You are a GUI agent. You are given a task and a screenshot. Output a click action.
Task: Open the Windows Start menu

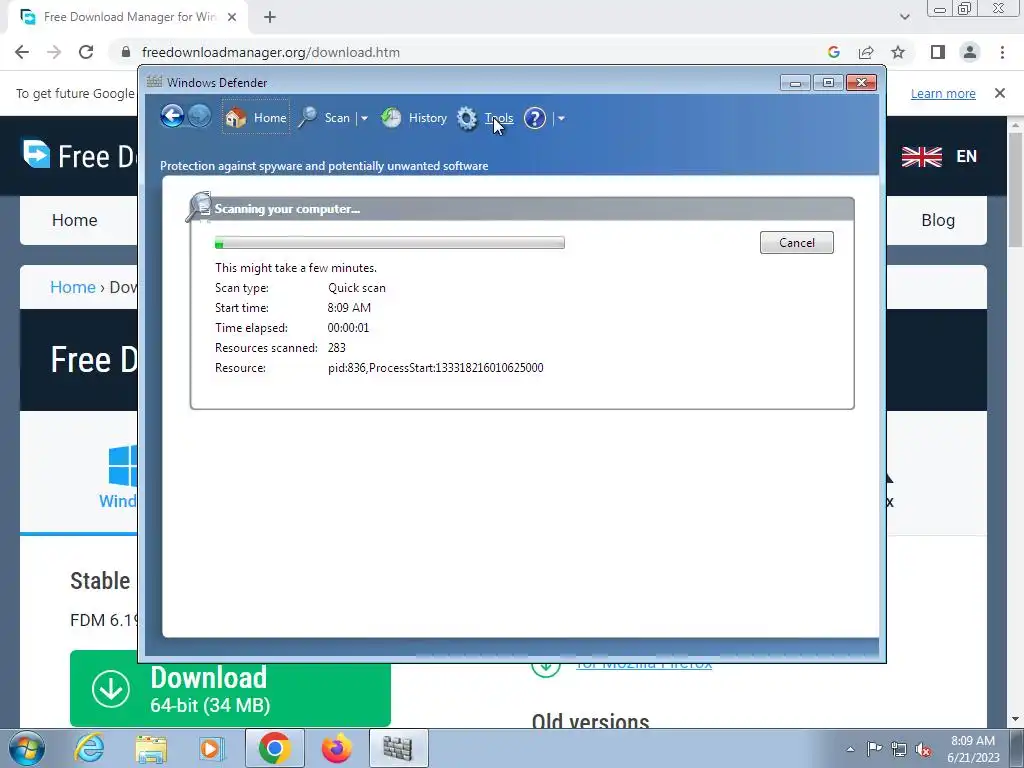[27, 748]
